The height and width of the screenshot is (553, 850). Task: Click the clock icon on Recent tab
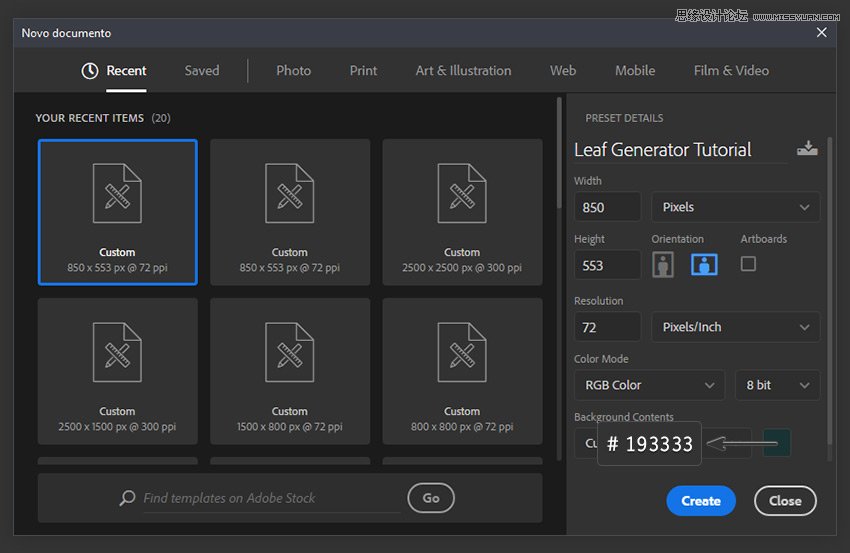click(90, 71)
